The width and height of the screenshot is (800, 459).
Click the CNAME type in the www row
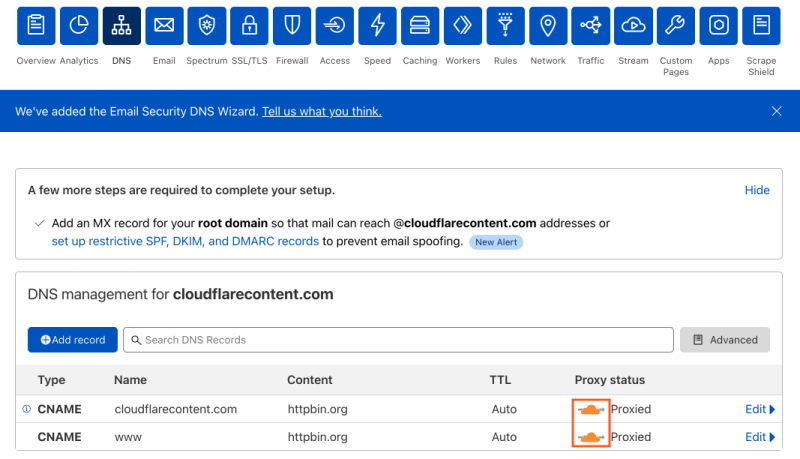point(59,437)
